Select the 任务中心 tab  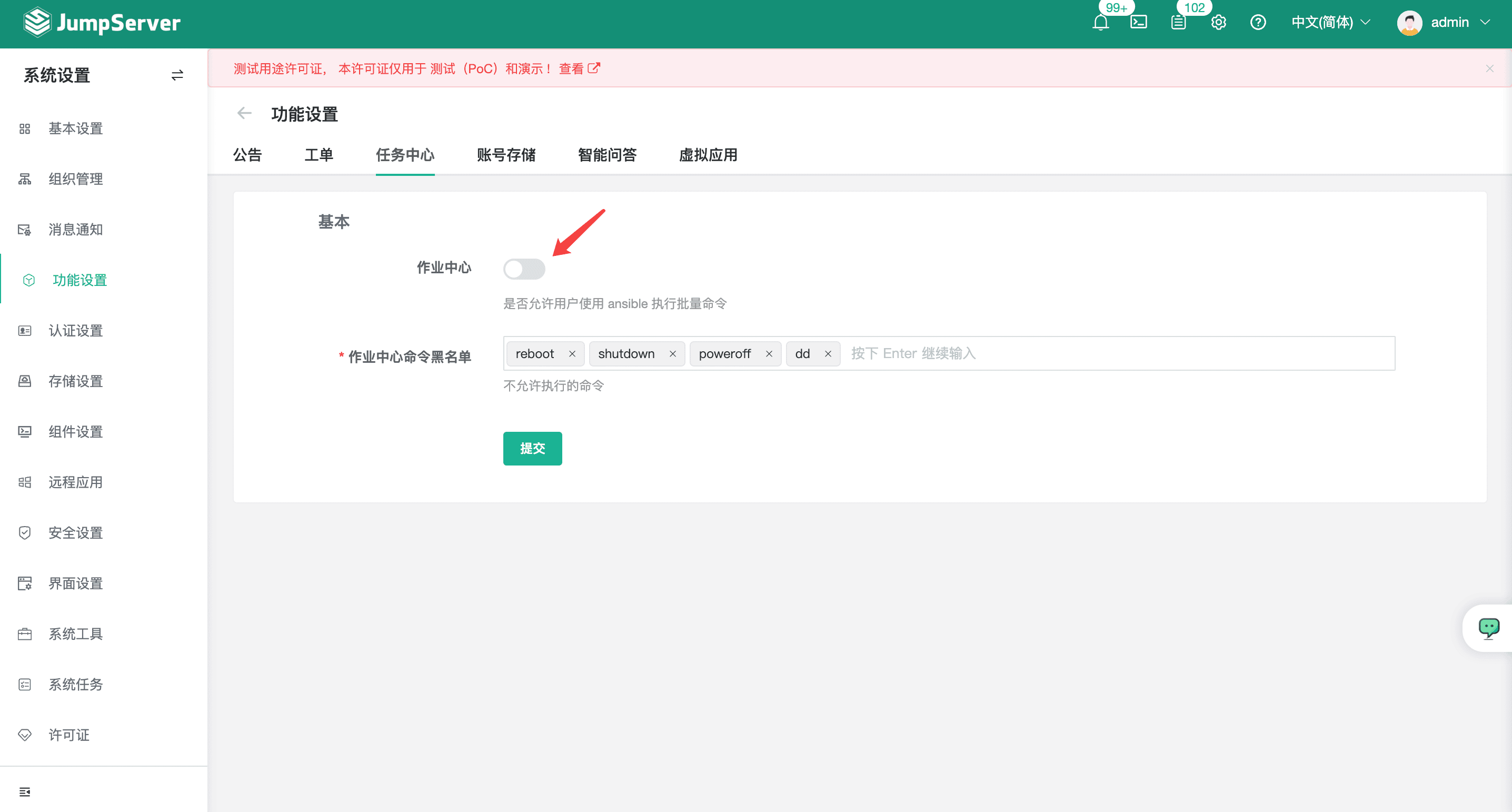[x=405, y=155]
